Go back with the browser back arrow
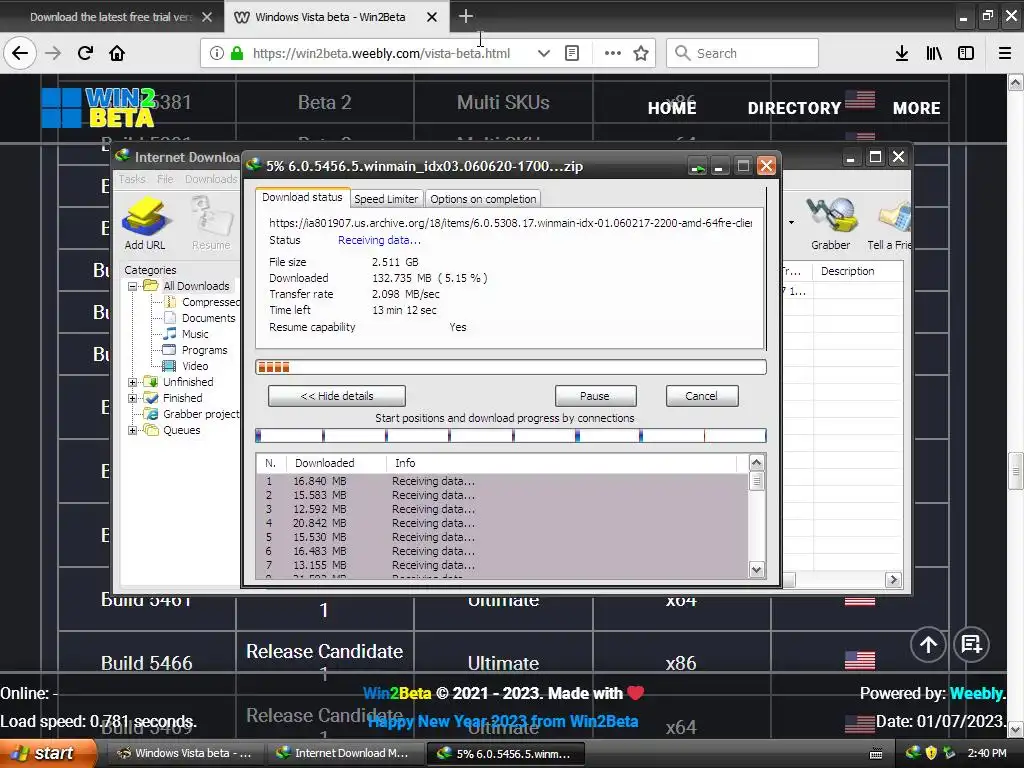 tap(20, 53)
